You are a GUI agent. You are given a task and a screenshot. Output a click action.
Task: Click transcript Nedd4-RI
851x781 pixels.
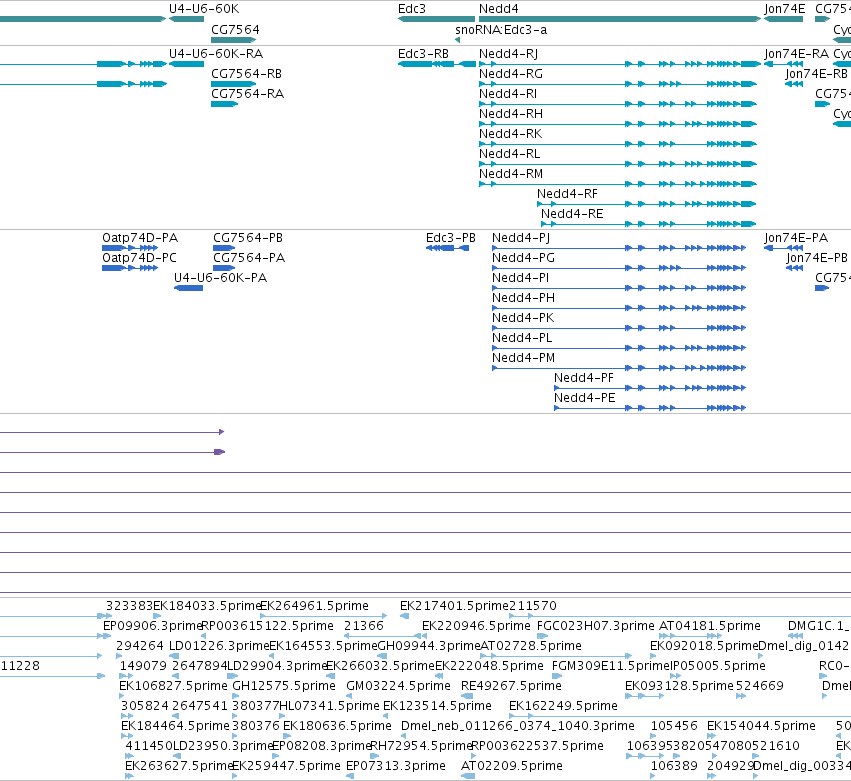pyautogui.click(x=618, y=104)
